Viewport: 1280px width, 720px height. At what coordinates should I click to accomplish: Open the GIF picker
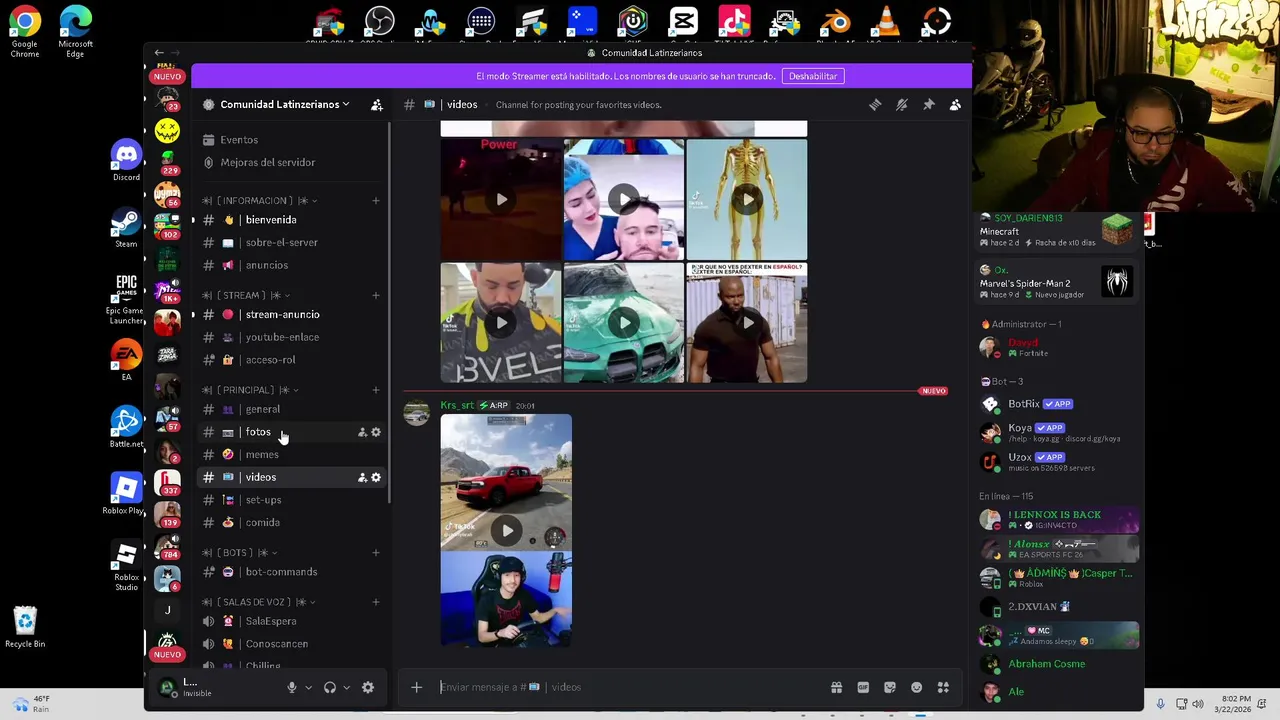[863, 687]
